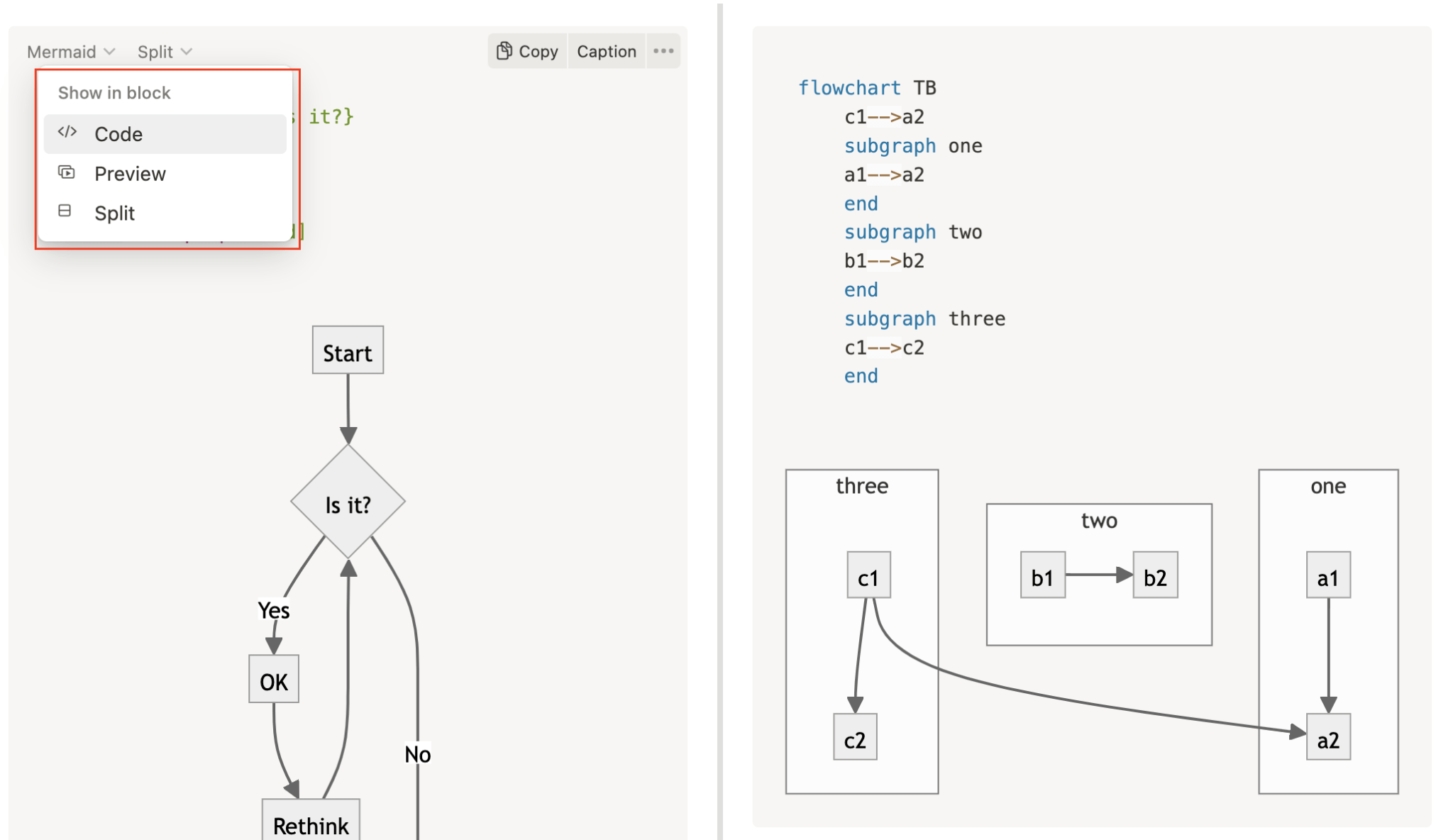Click the Start node in the flowchart
The width and height of the screenshot is (1453, 840).
[x=348, y=351]
